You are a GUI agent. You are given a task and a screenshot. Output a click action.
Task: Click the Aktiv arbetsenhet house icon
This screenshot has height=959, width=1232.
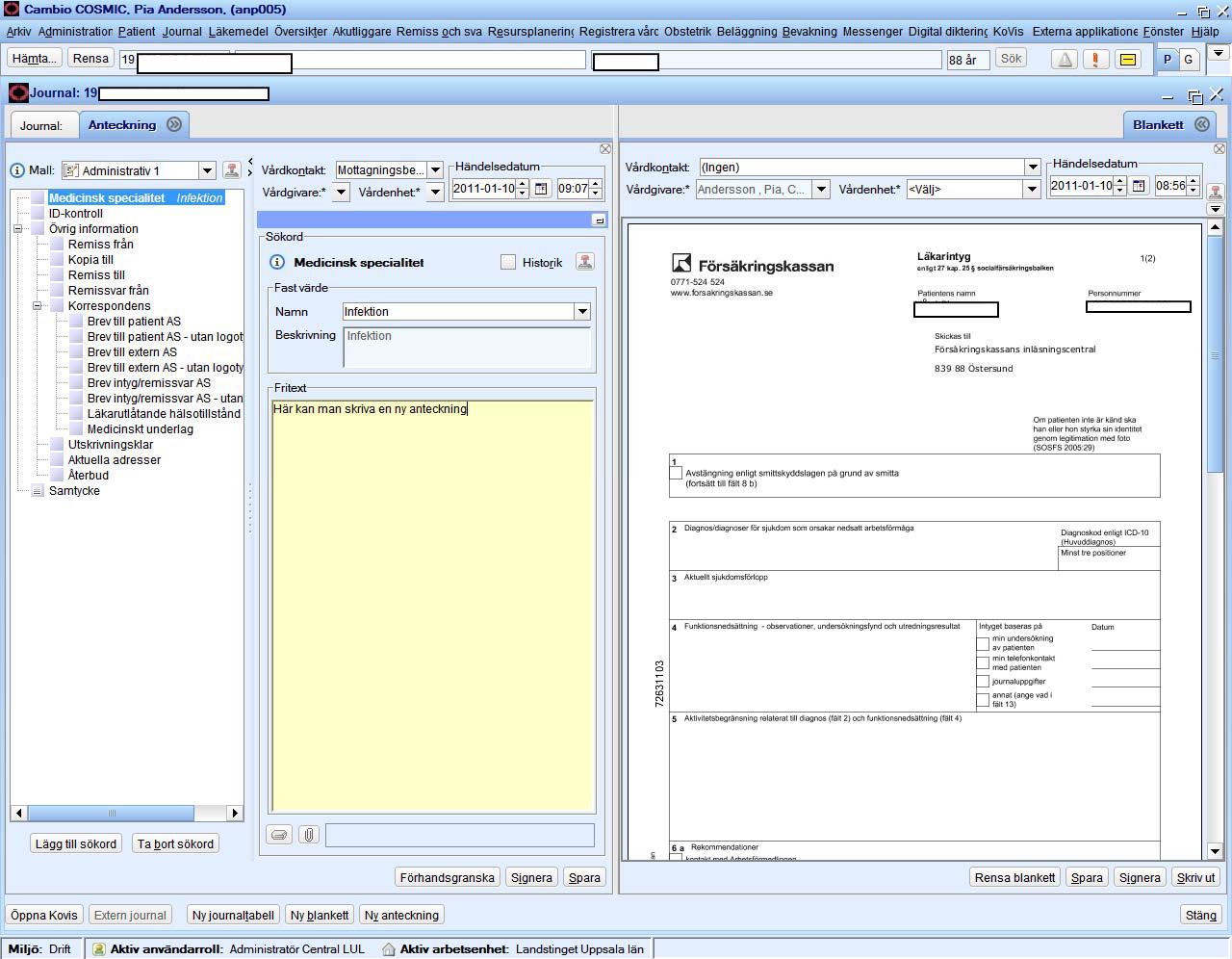click(389, 949)
